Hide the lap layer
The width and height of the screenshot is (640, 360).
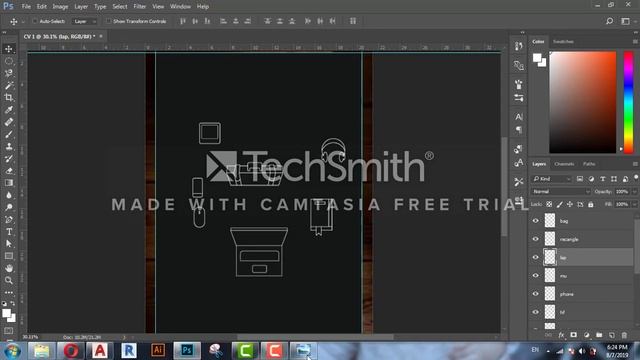click(x=536, y=258)
